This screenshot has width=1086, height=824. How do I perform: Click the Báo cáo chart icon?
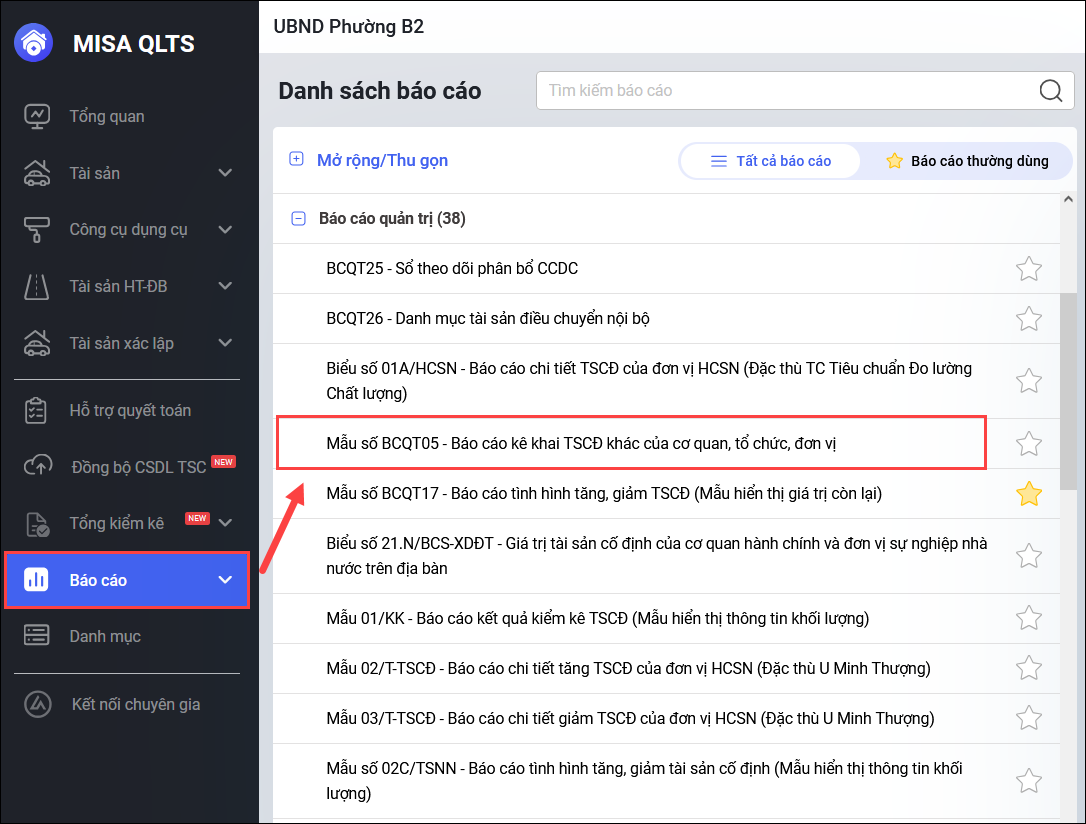point(36,580)
